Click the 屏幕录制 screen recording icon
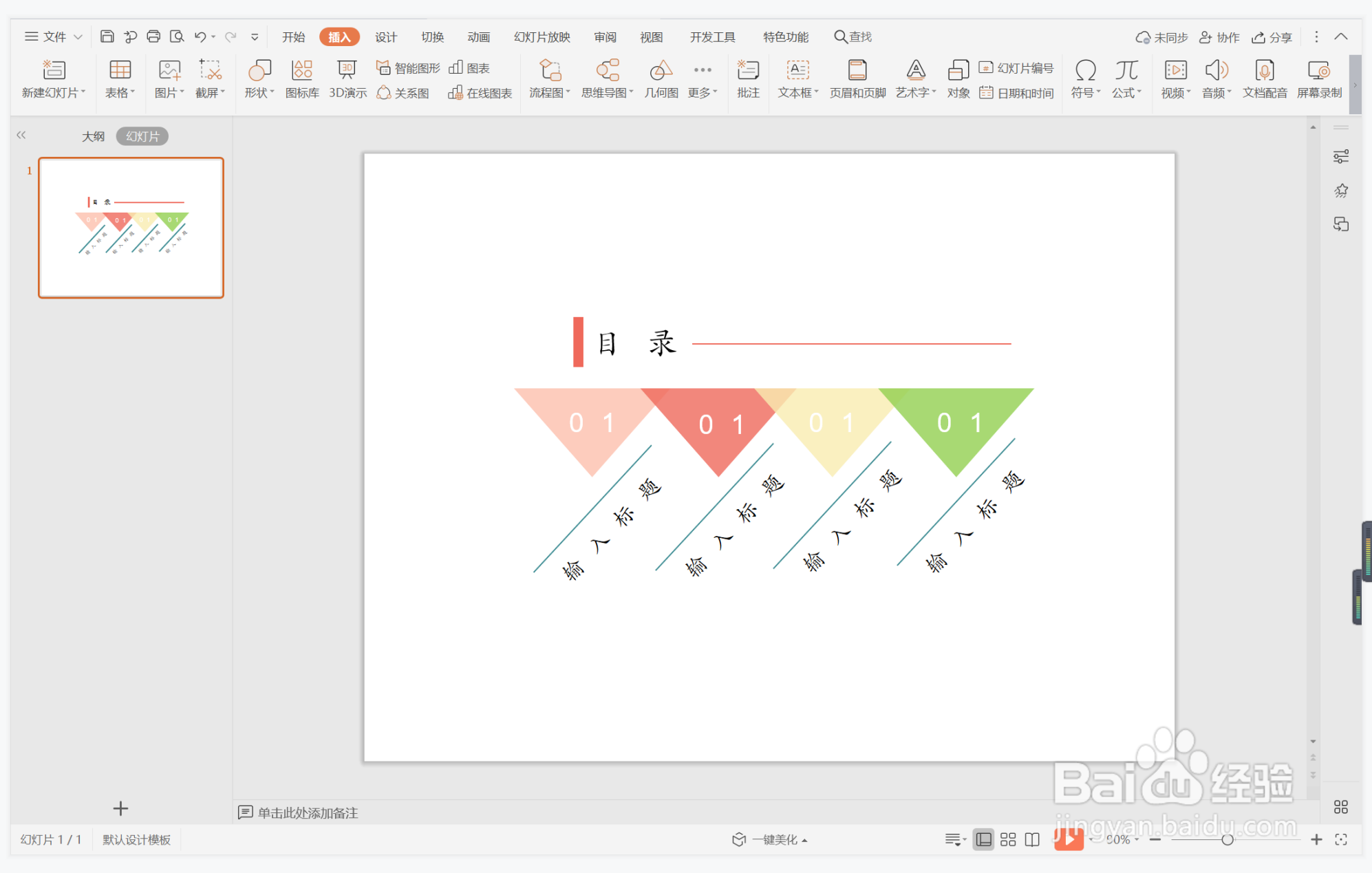 coord(1318,78)
